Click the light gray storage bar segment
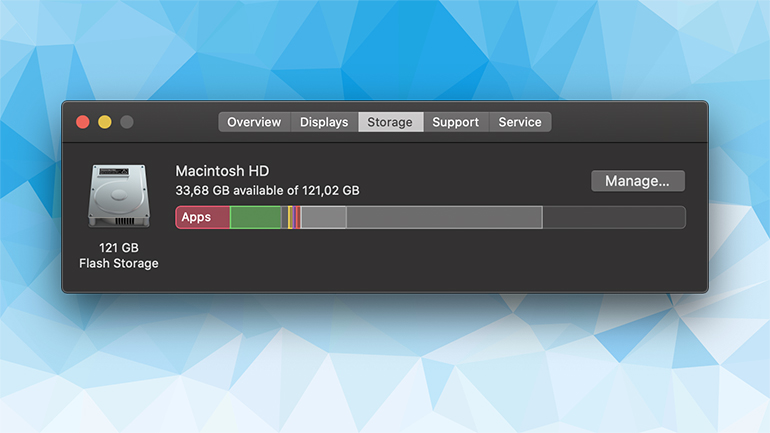Screen dimensions: 770x433 pos(324,217)
